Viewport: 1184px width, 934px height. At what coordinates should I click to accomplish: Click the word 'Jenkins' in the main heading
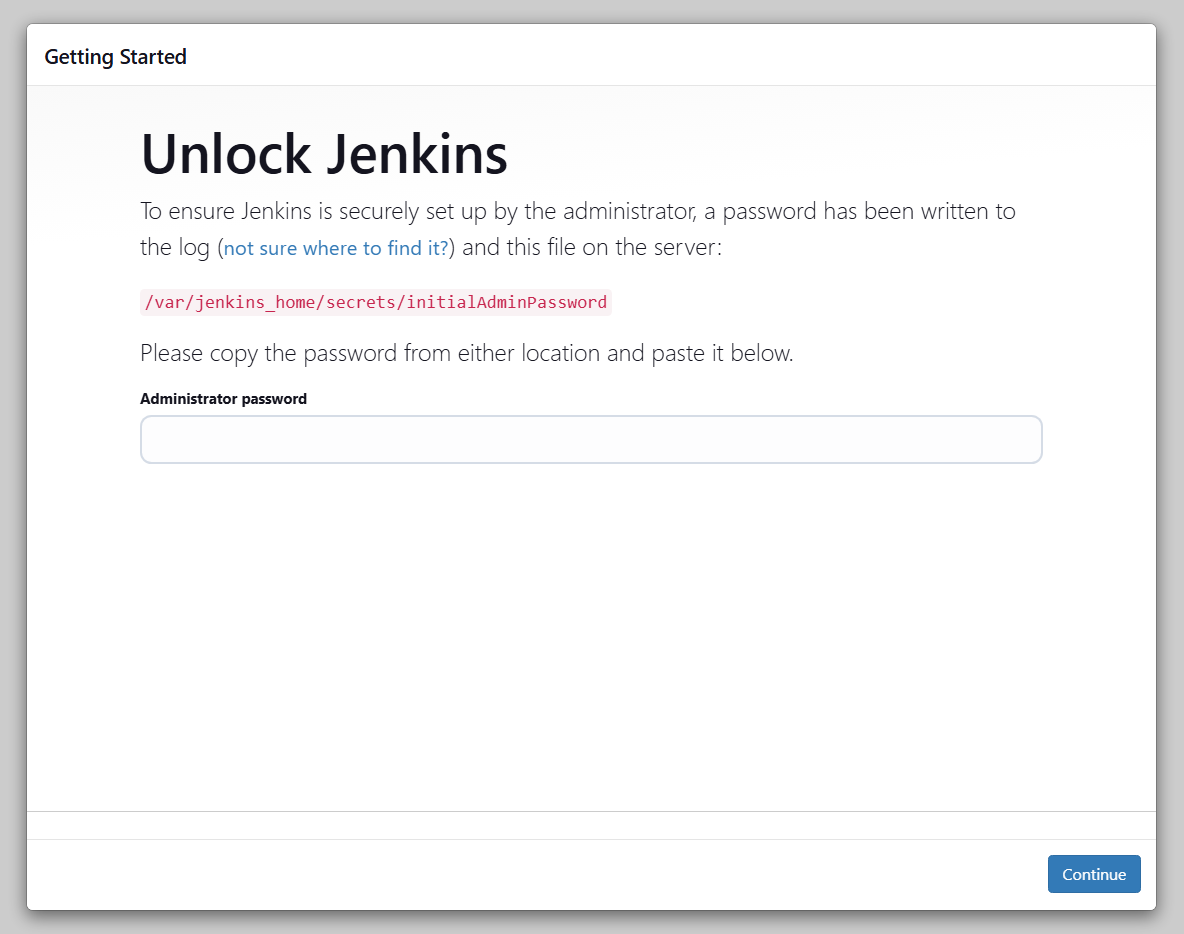[417, 155]
